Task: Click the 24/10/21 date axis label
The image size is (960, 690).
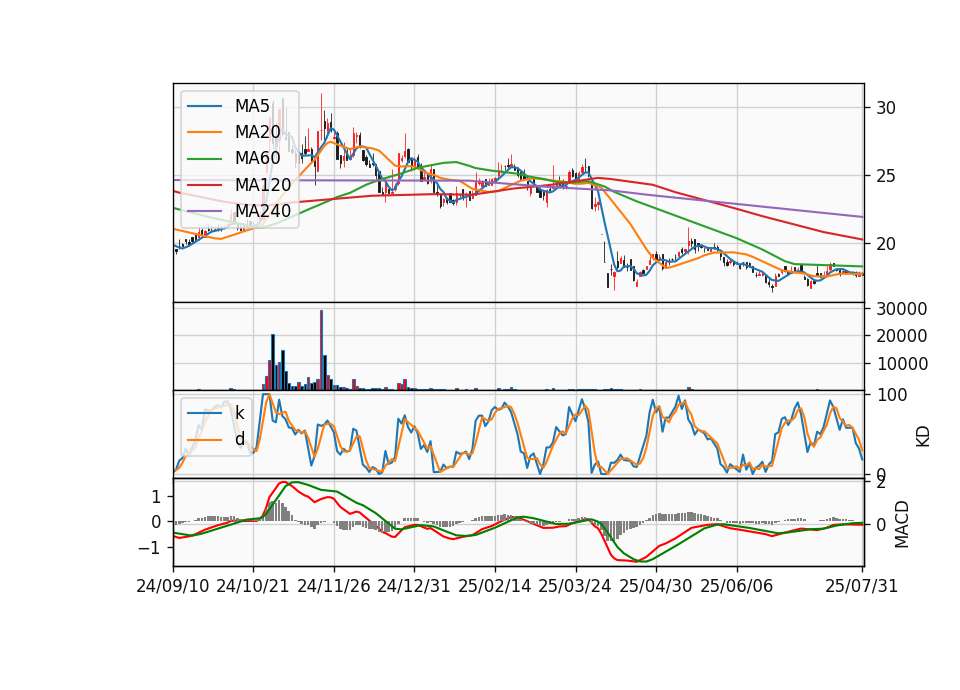Action: click(253, 587)
